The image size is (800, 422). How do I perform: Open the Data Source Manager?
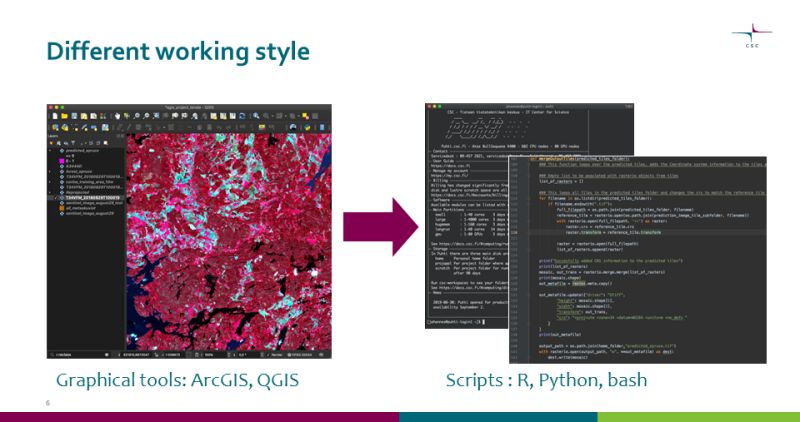click(x=55, y=128)
